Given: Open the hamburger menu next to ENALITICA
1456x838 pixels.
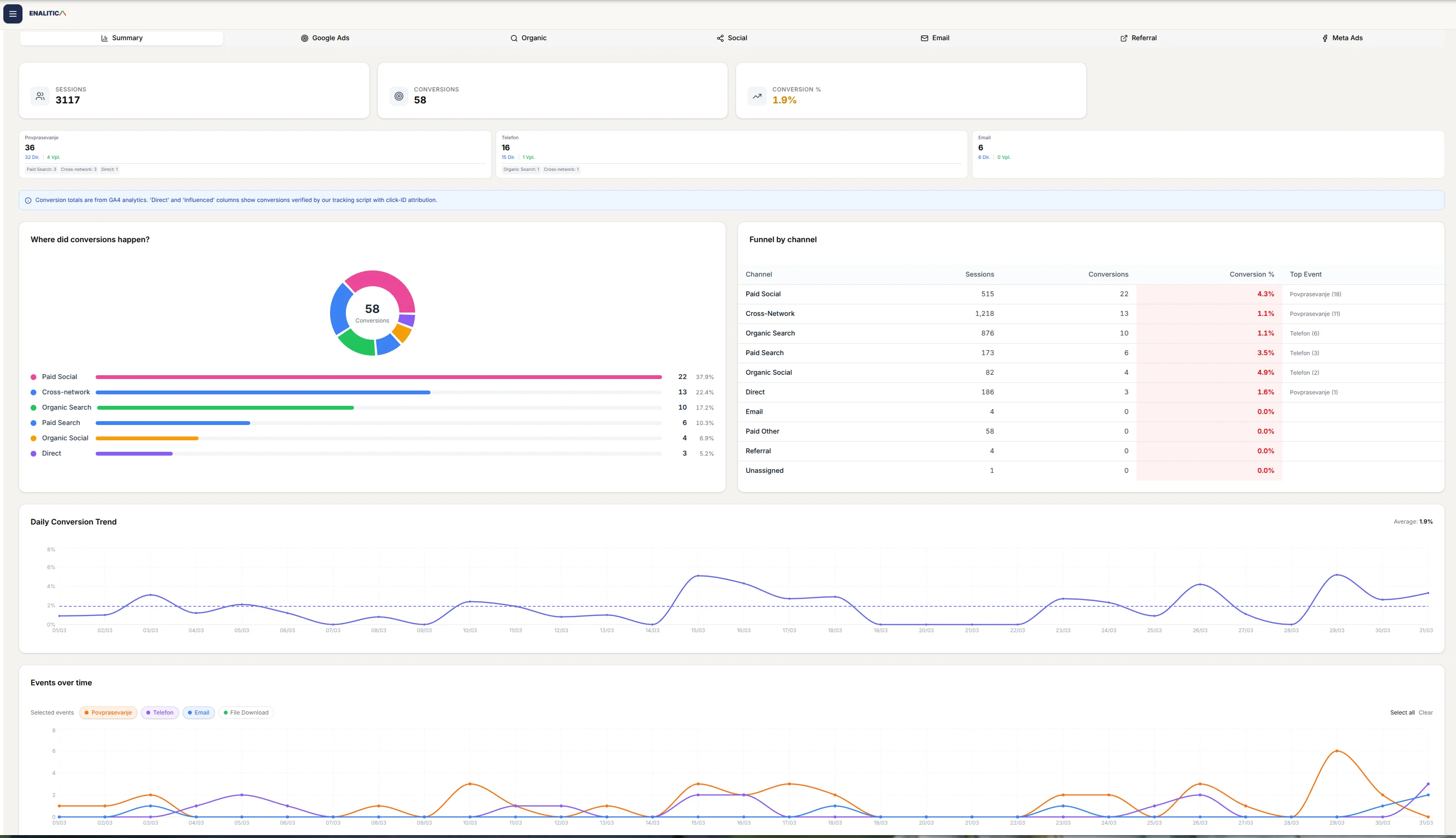Looking at the screenshot, I should tap(12, 13).
